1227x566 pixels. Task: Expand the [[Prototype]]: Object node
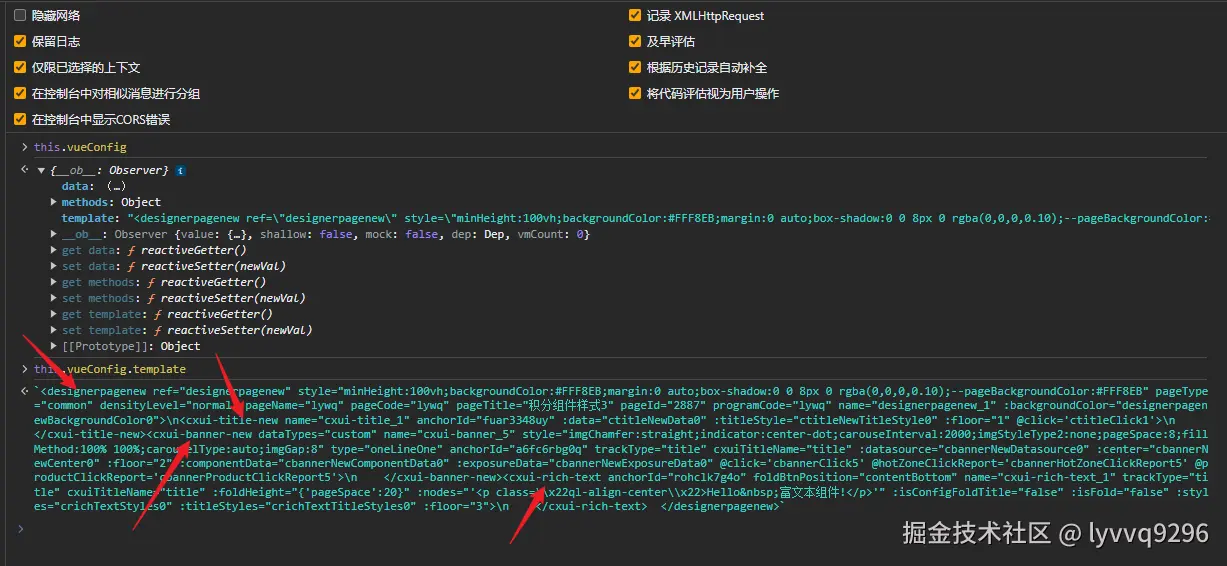pos(53,346)
